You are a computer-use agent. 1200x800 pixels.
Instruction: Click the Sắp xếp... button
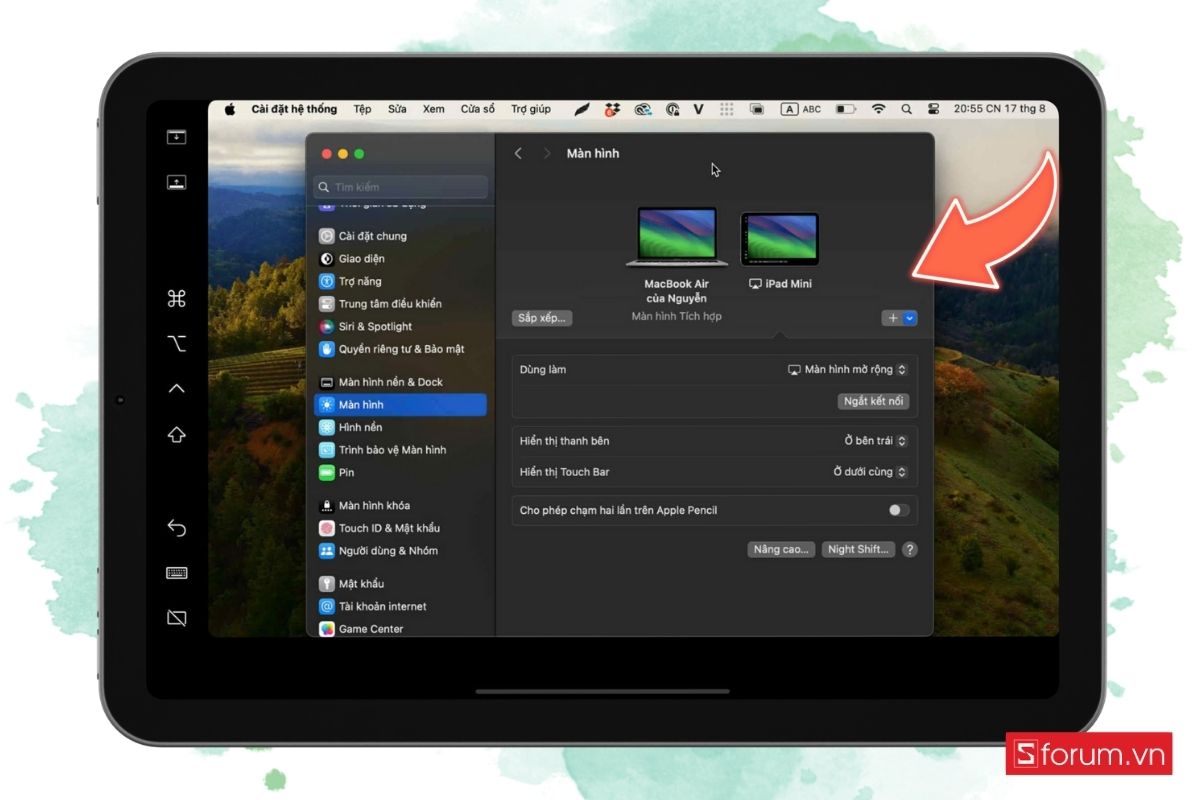[x=541, y=318]
